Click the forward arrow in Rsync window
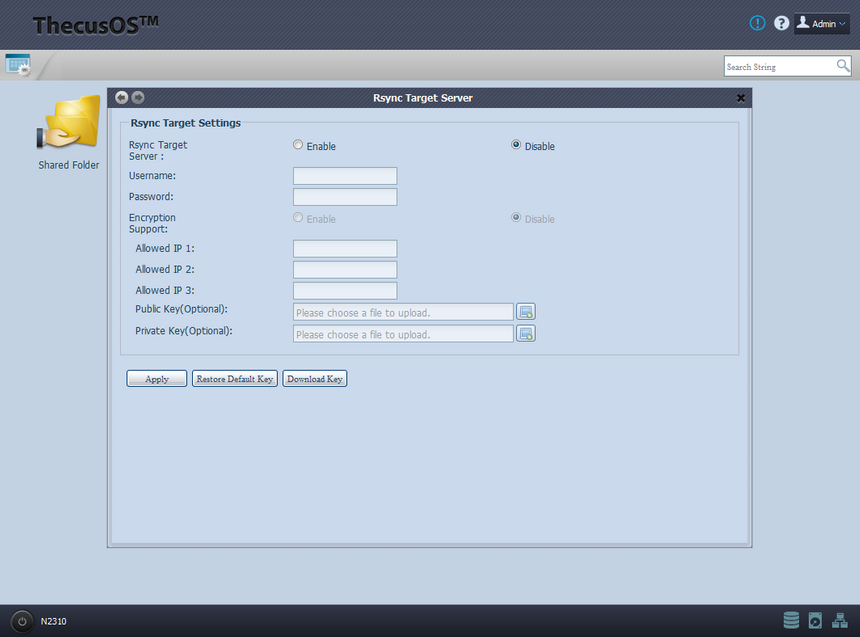This screenshot has height=637, width=860. (138, 97)
